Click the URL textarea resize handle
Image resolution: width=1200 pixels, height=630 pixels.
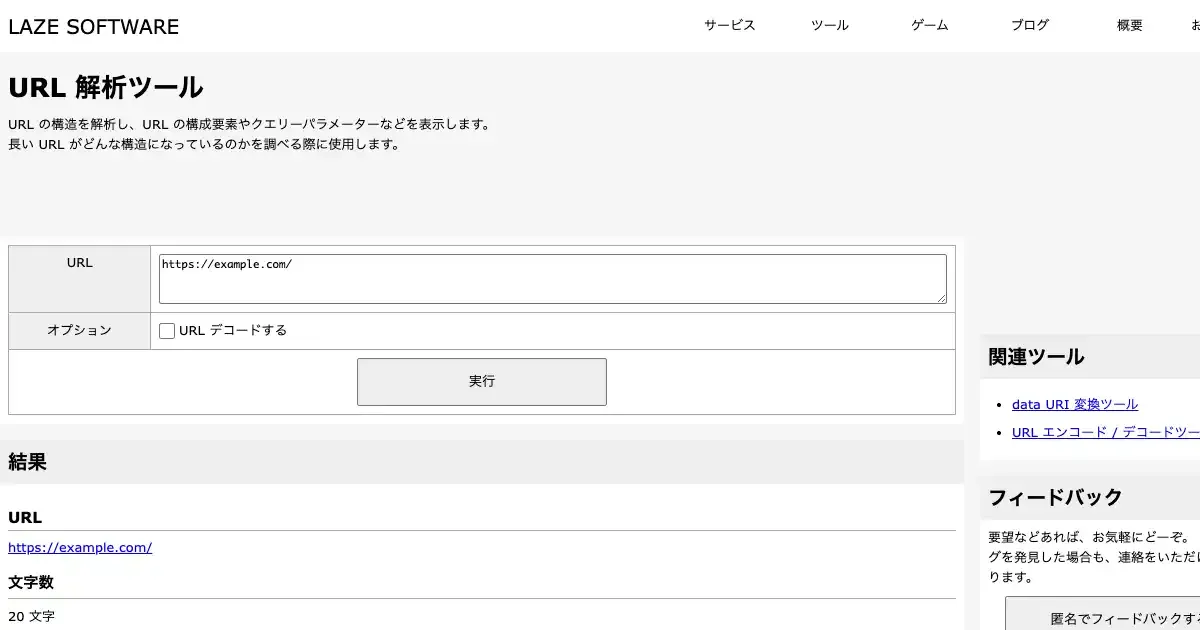tap(941, 298)
